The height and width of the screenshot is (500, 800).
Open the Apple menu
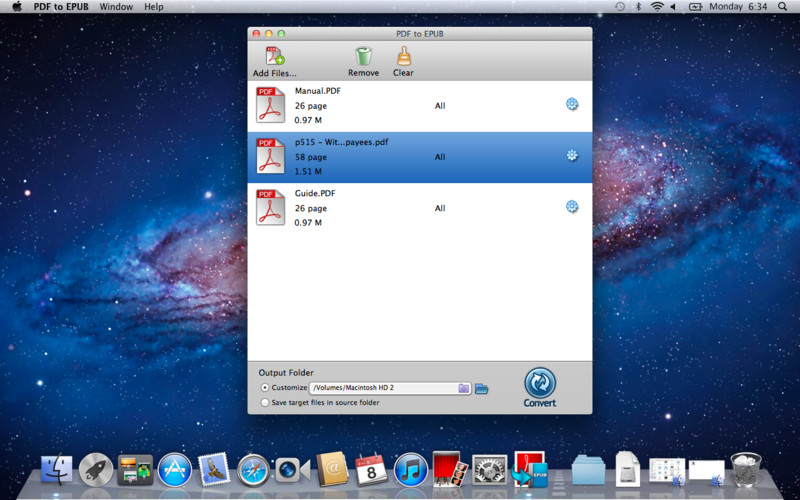pos(17,7)
